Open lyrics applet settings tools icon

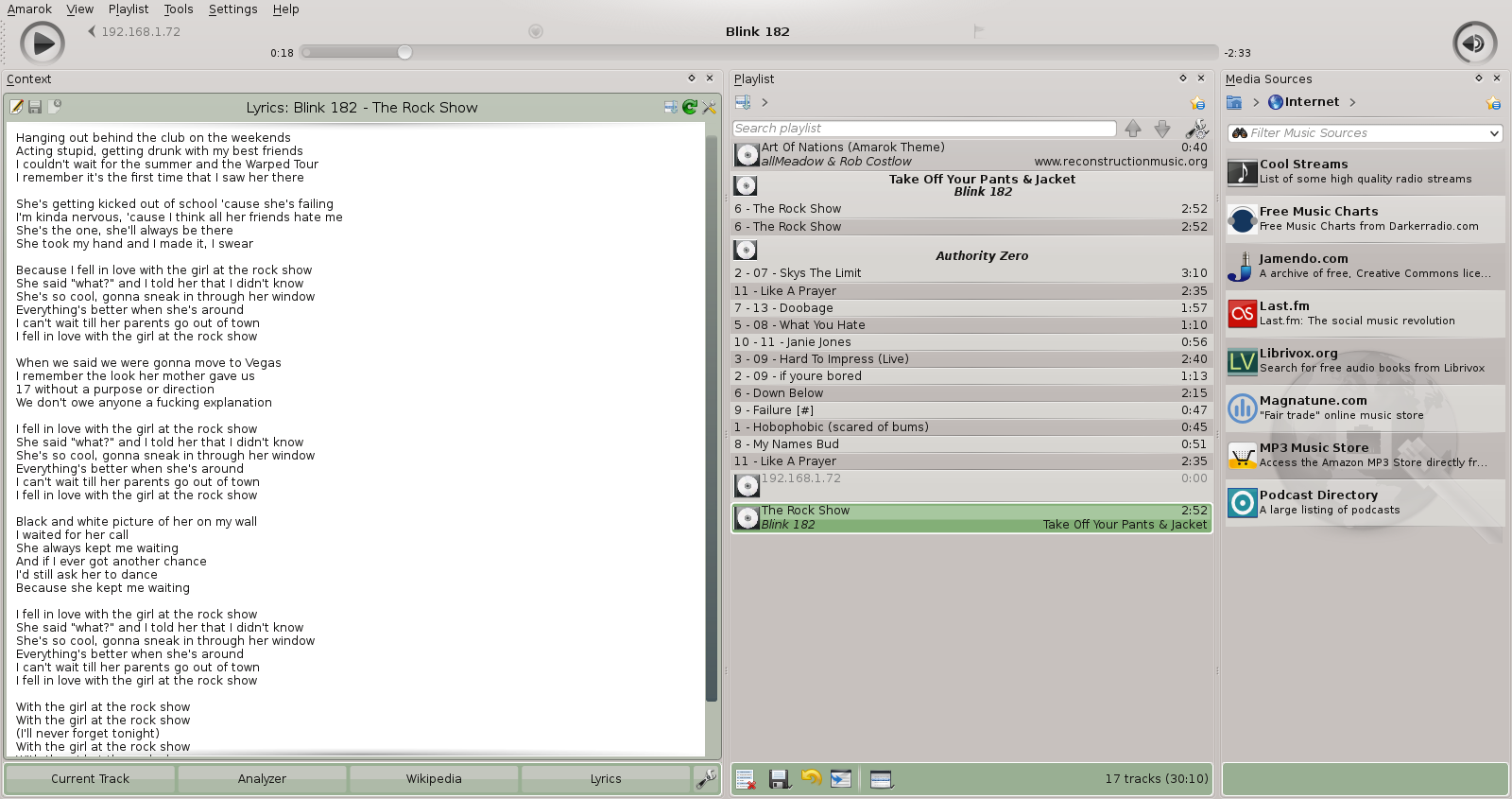click(709, 107)
